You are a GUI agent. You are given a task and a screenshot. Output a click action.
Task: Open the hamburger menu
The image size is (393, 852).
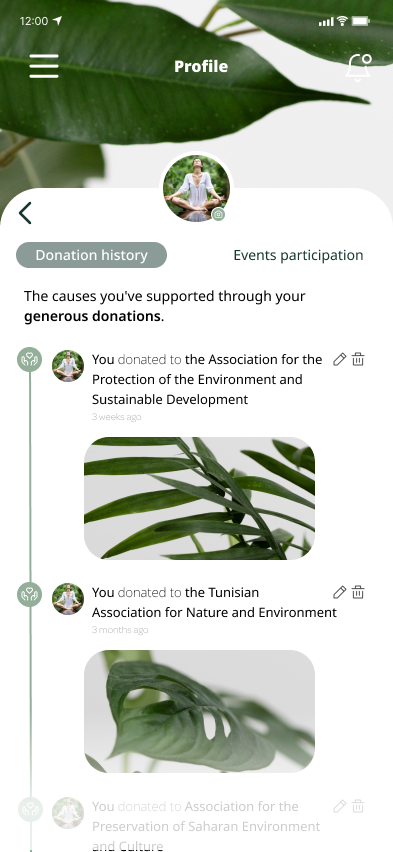pyautogui.click(x=44, y=66)
